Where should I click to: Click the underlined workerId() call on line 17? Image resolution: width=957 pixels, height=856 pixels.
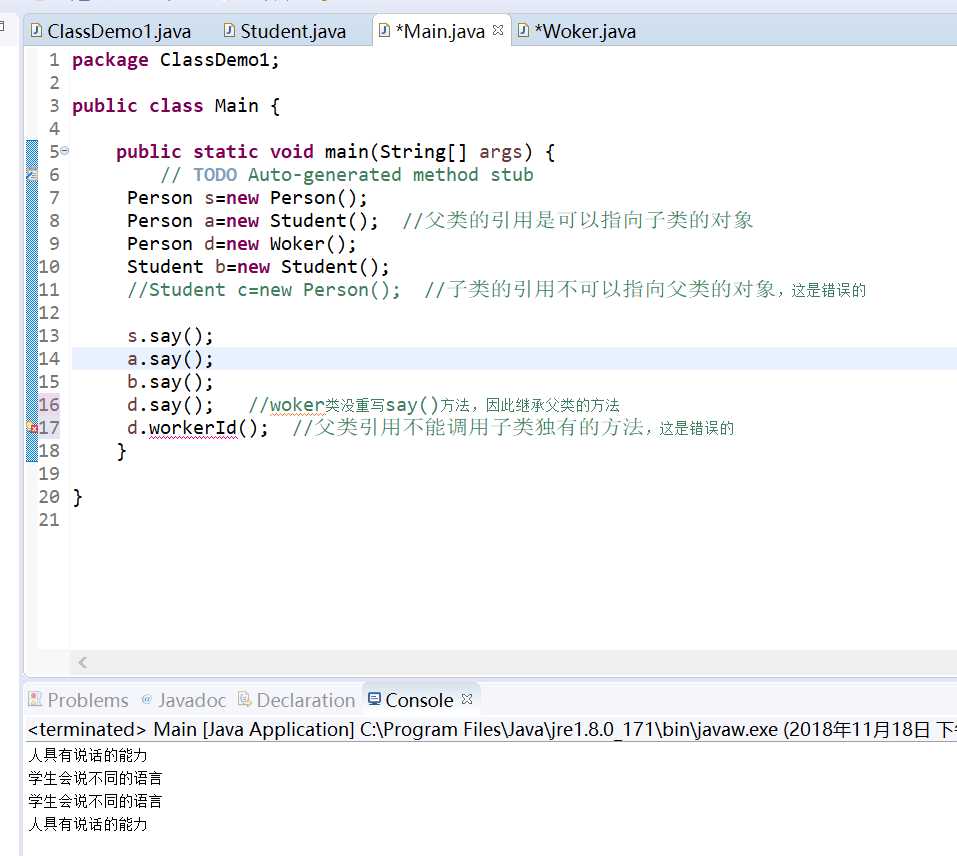click(x=193, y=428)
